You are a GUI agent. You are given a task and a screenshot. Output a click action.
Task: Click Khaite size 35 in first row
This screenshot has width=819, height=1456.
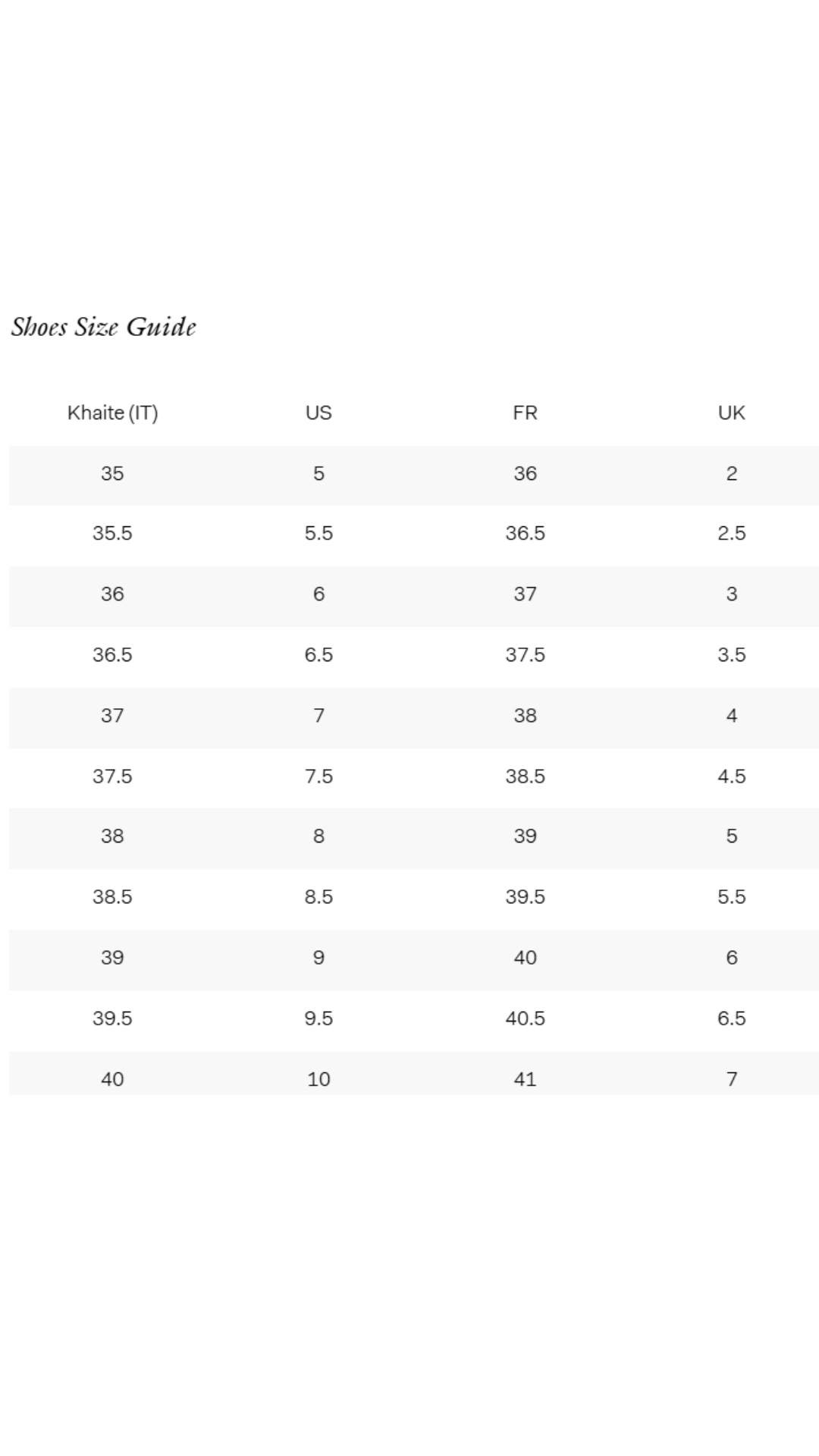(x=112, y=473)
